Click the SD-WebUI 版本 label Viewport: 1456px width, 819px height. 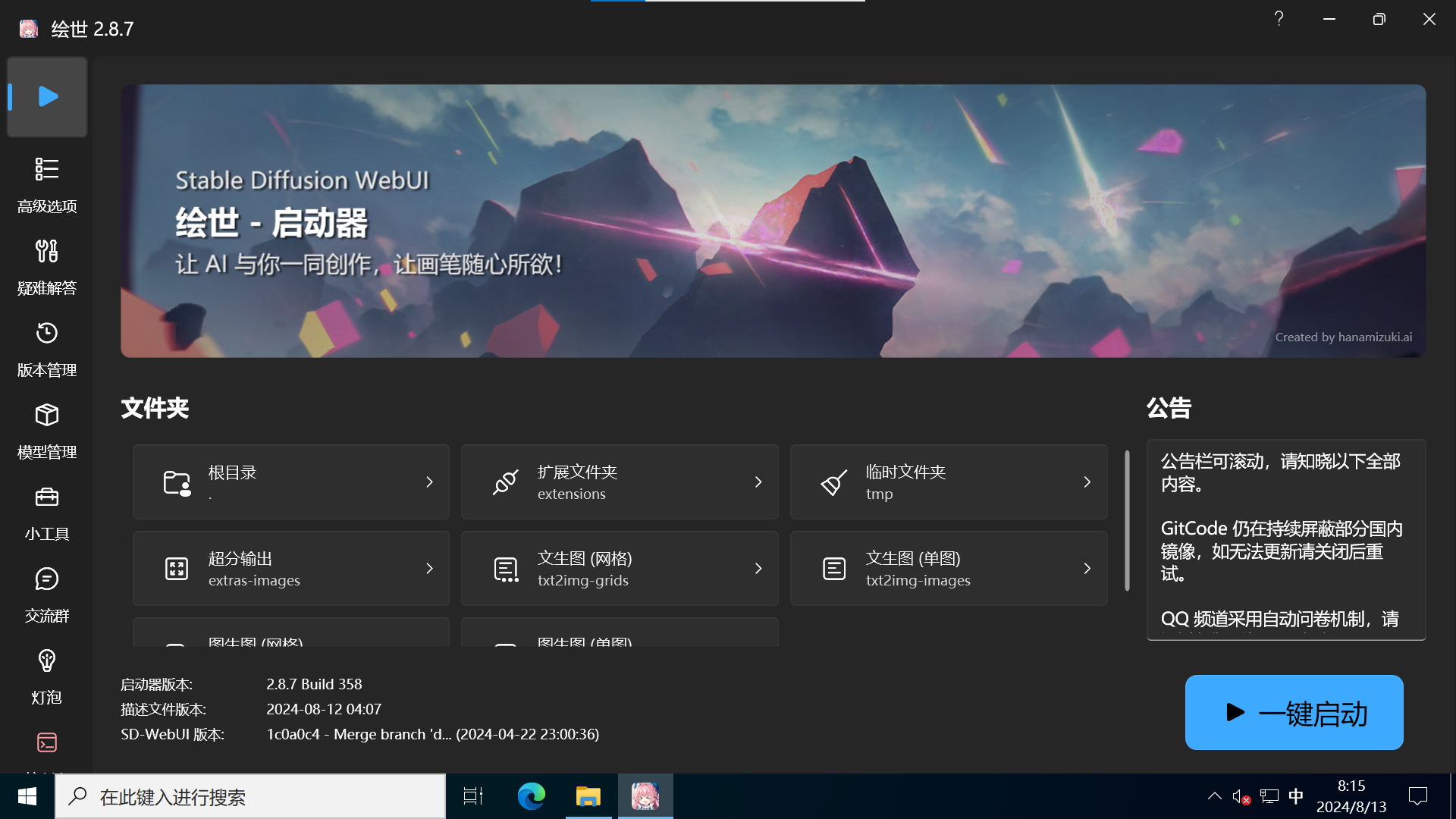coord(172,734)
